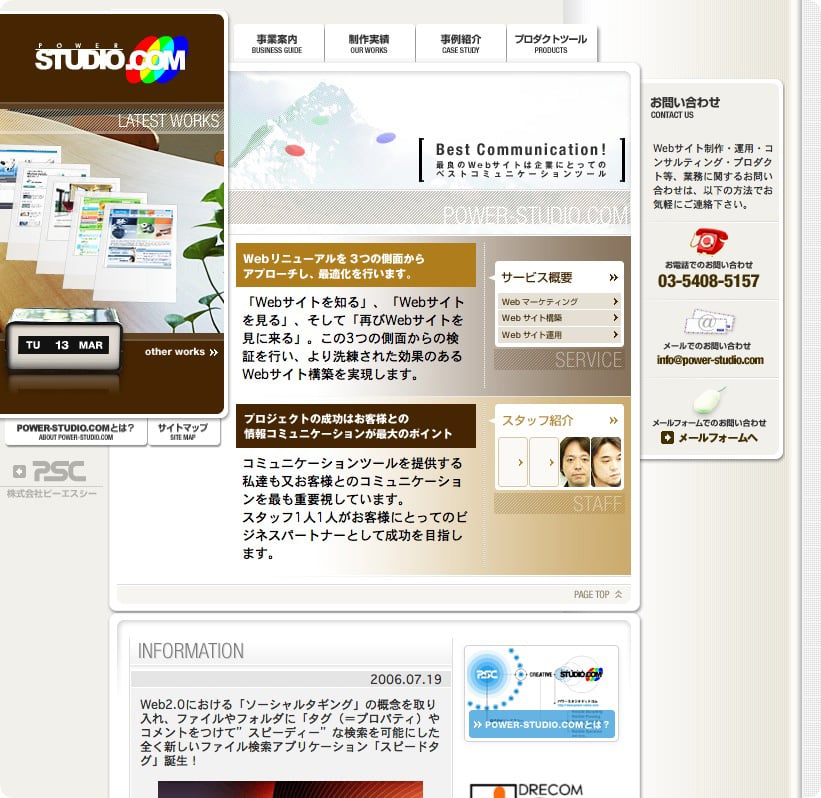Click the info@power-studio.com email address
Screen dimensions: 821x798
(709, 360)
